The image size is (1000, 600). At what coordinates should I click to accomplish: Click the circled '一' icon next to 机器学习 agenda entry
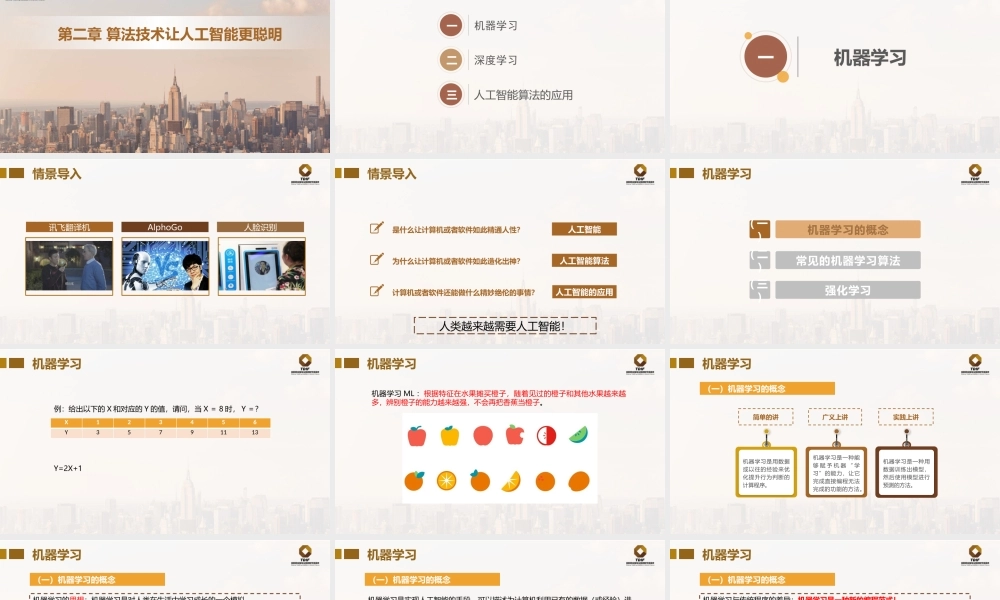(x=451, y=24)
